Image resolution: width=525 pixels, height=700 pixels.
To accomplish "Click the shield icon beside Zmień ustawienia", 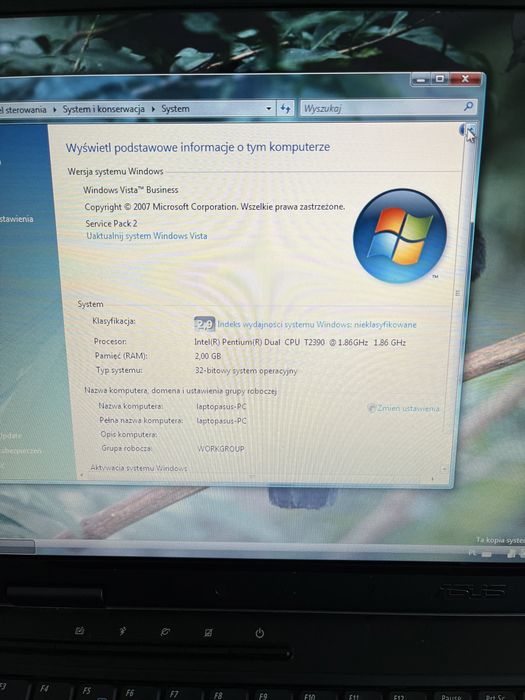I will click(371, 408).
